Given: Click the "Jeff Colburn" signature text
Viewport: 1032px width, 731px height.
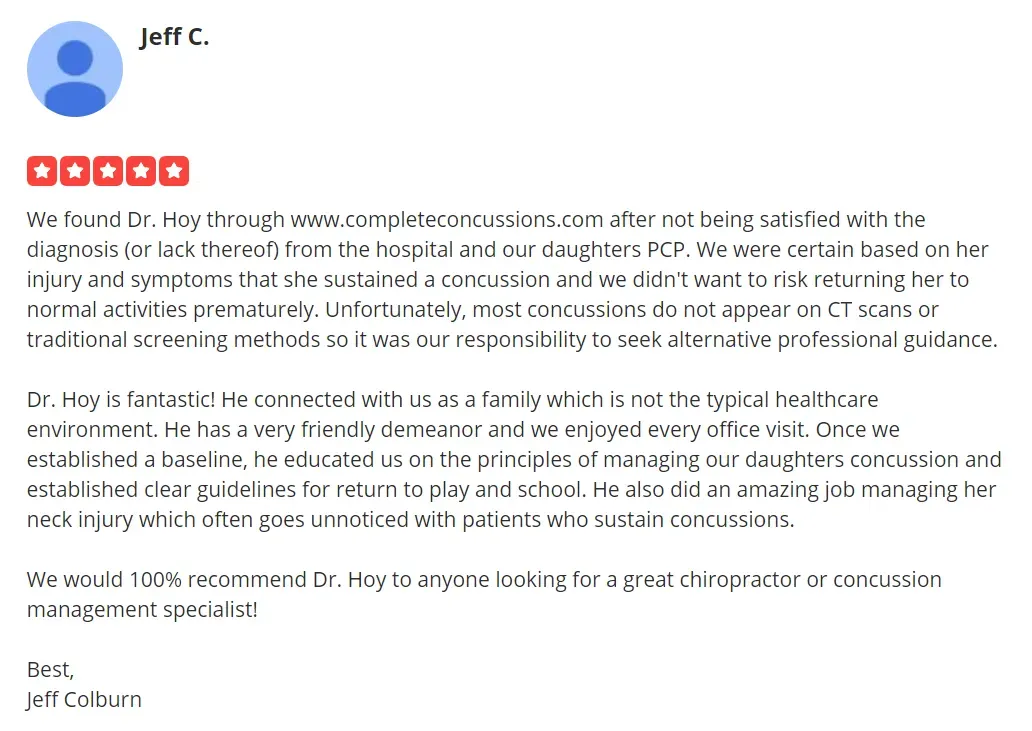Looking at the screenshot, I should [x=84, y=699].
